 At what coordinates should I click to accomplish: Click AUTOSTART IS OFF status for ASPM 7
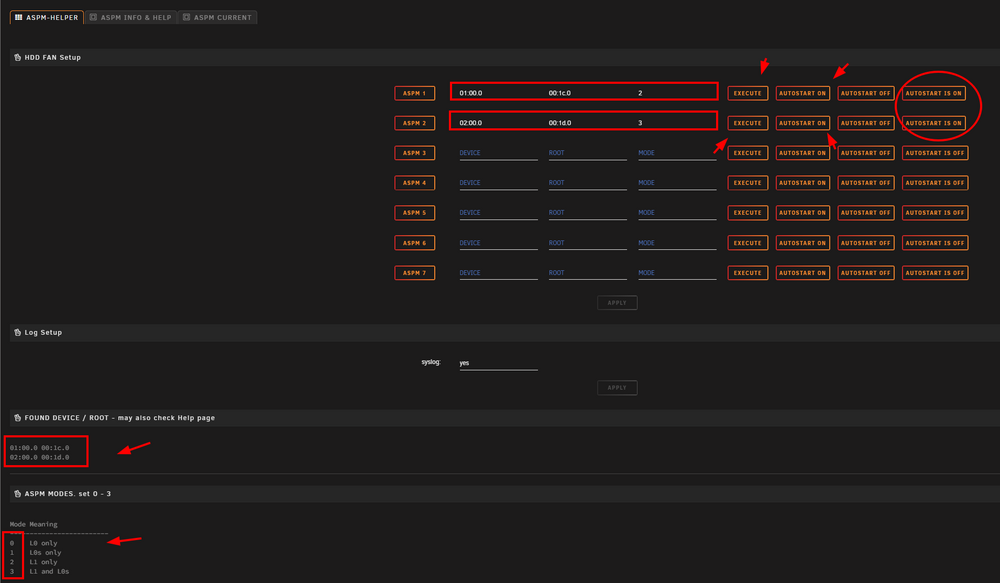pyautogui.click(x=935, y=273)
